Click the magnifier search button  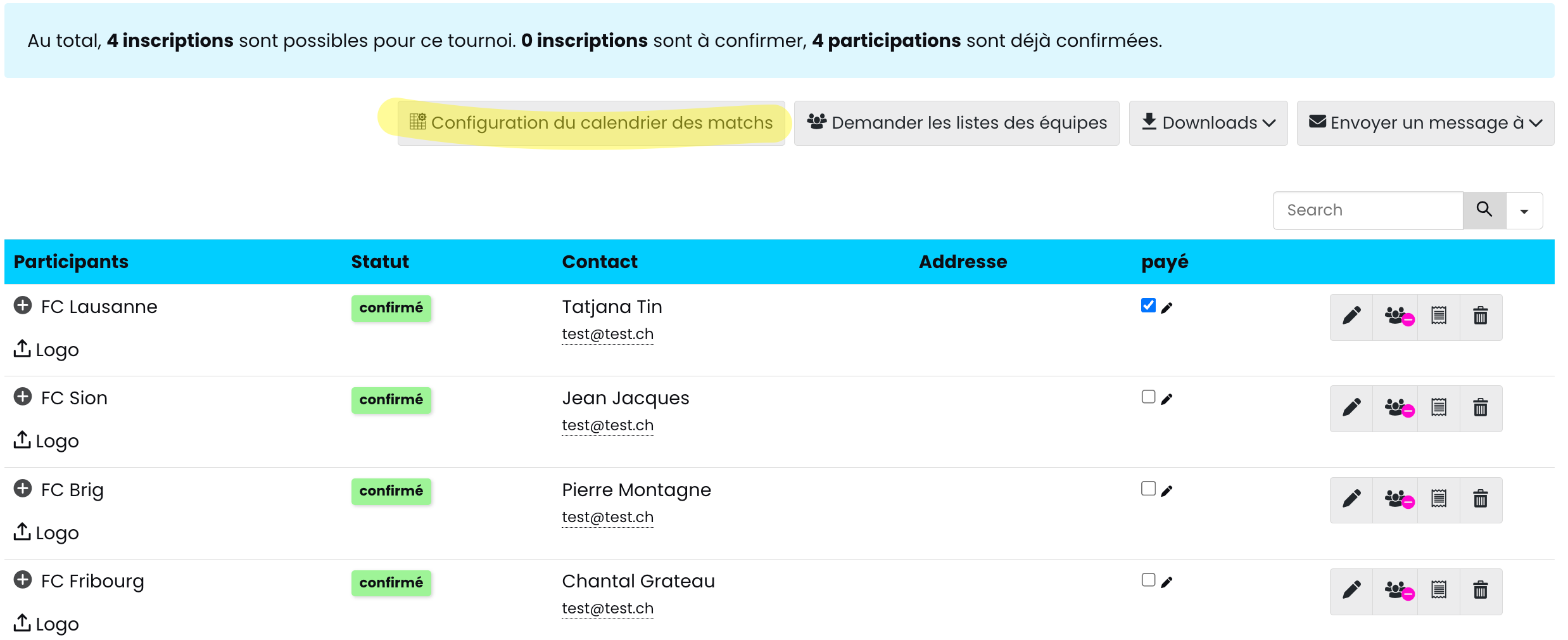pyautogui.click(x=1484, y=210)
